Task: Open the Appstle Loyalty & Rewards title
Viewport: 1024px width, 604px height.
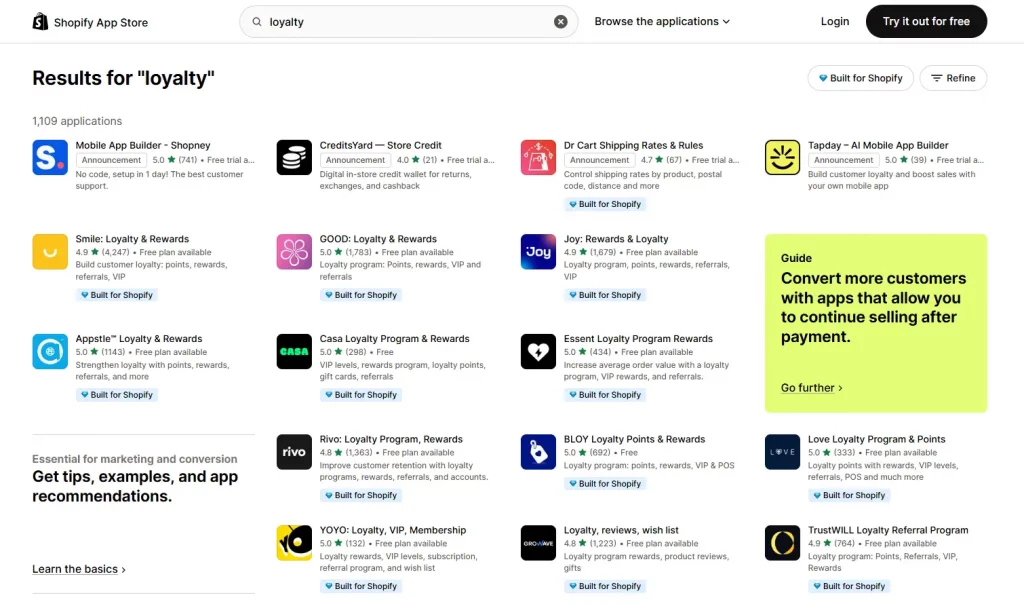Action: 138,339
